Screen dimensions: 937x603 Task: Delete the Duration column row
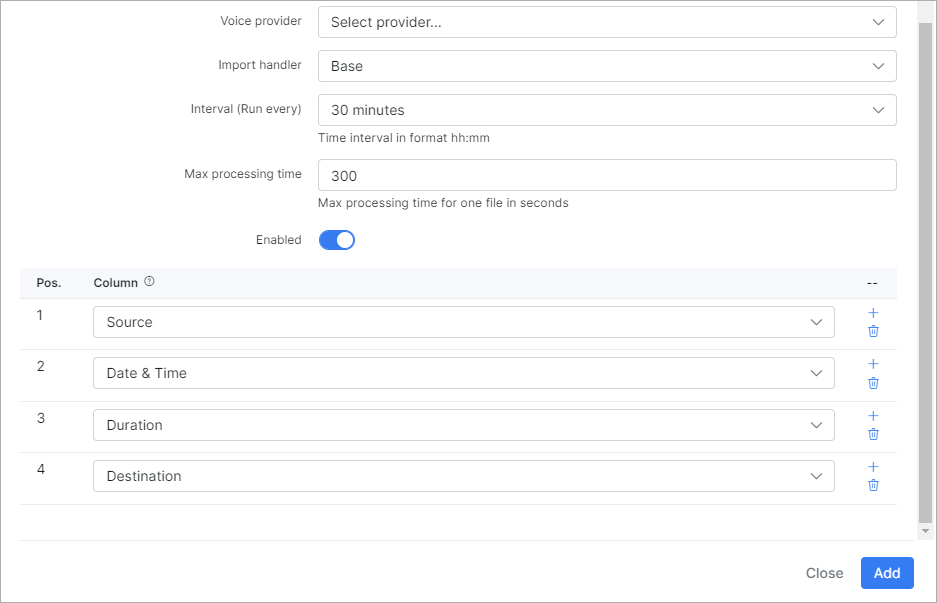click(872, 434)
